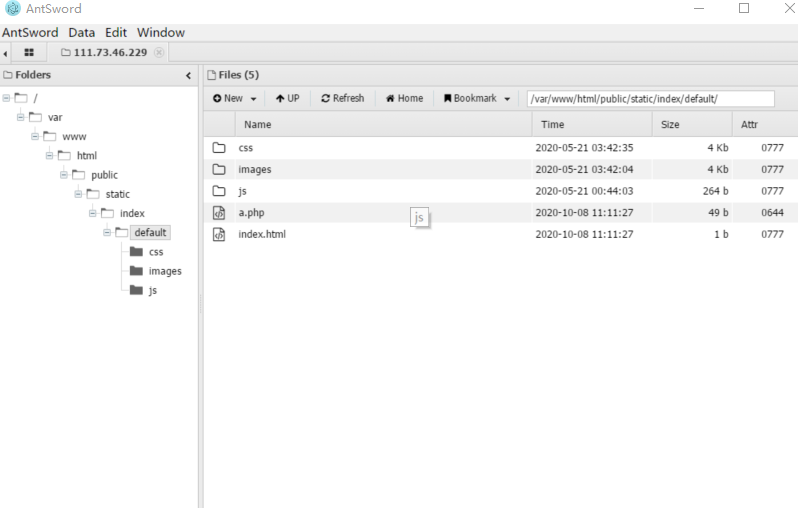This screenshot has height=508, width=798.
Task: Click the dark js folder icon in tree
Action: click(136, 290)
